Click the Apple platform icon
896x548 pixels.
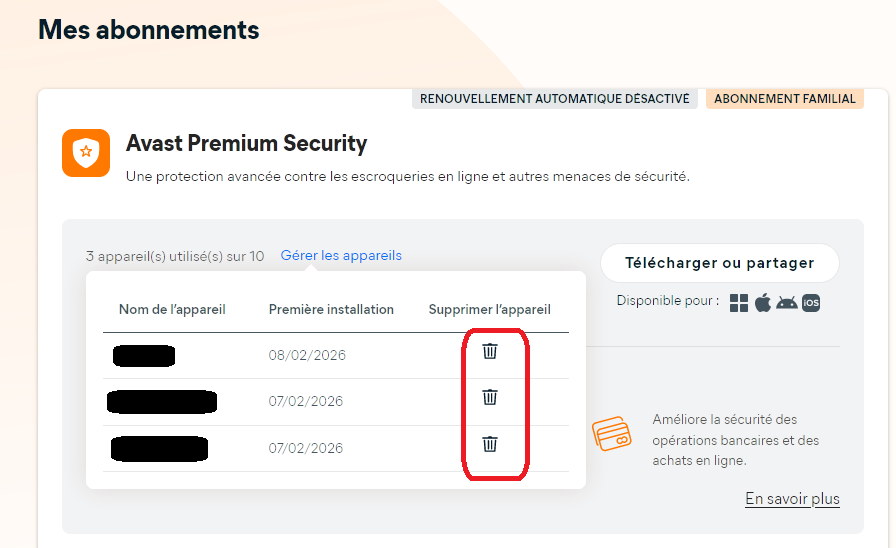(763, 303)
